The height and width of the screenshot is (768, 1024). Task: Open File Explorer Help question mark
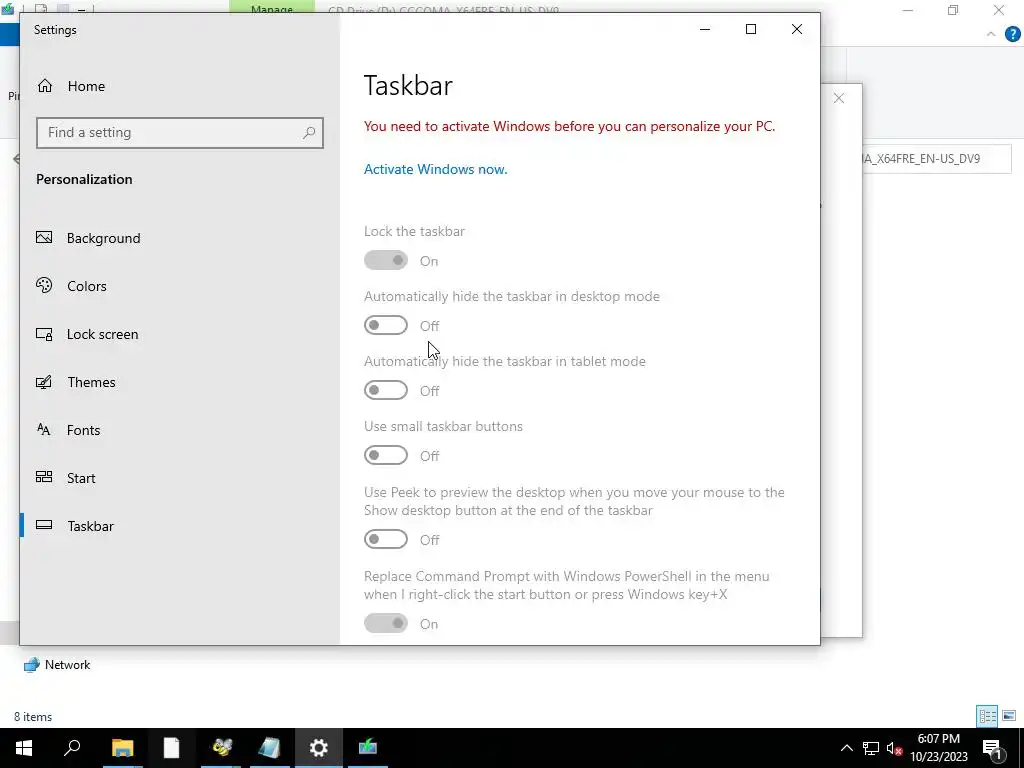1012,34
